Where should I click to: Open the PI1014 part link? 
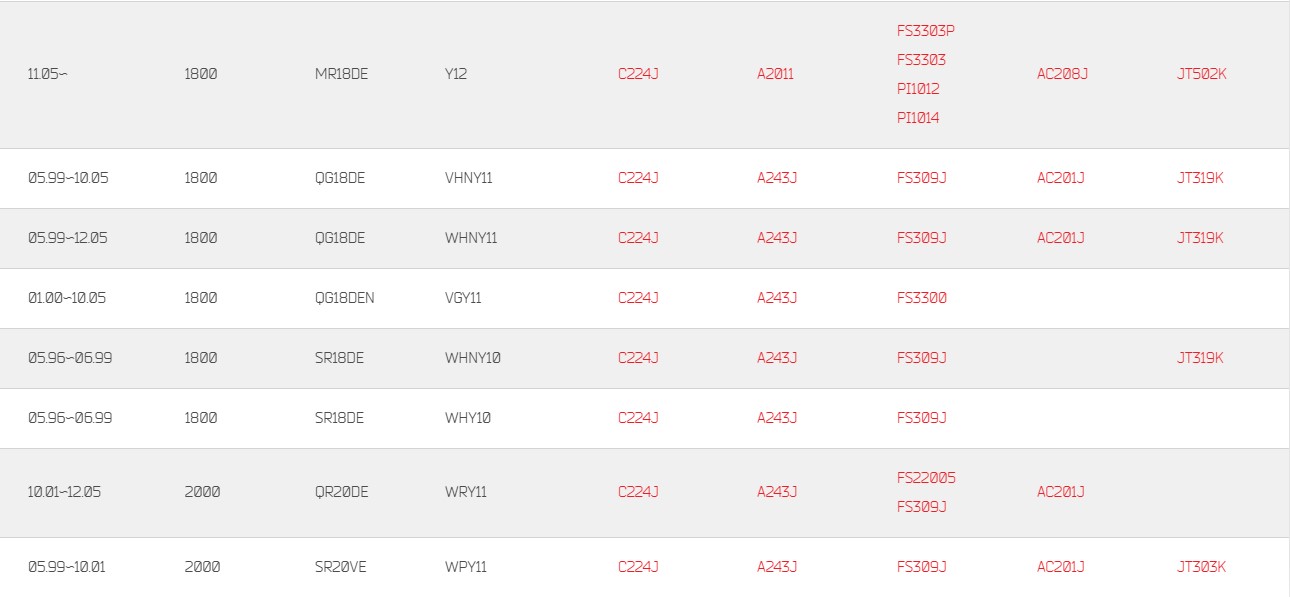(918, 117)
